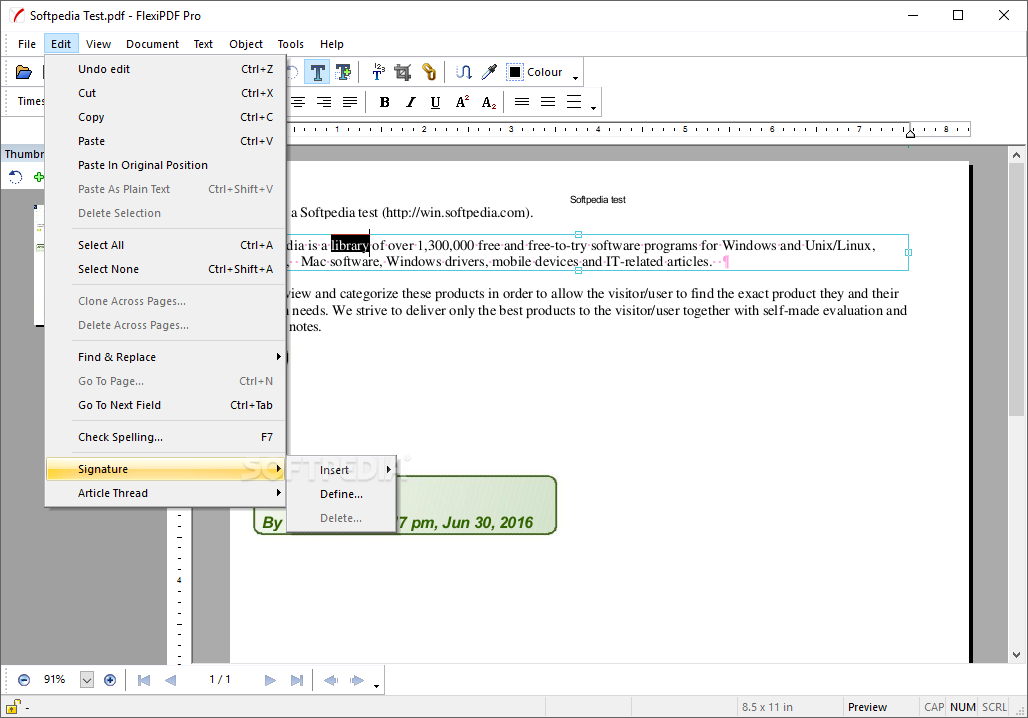Go to the previous page
The image size is (1028, 718).
coord(170,680)
